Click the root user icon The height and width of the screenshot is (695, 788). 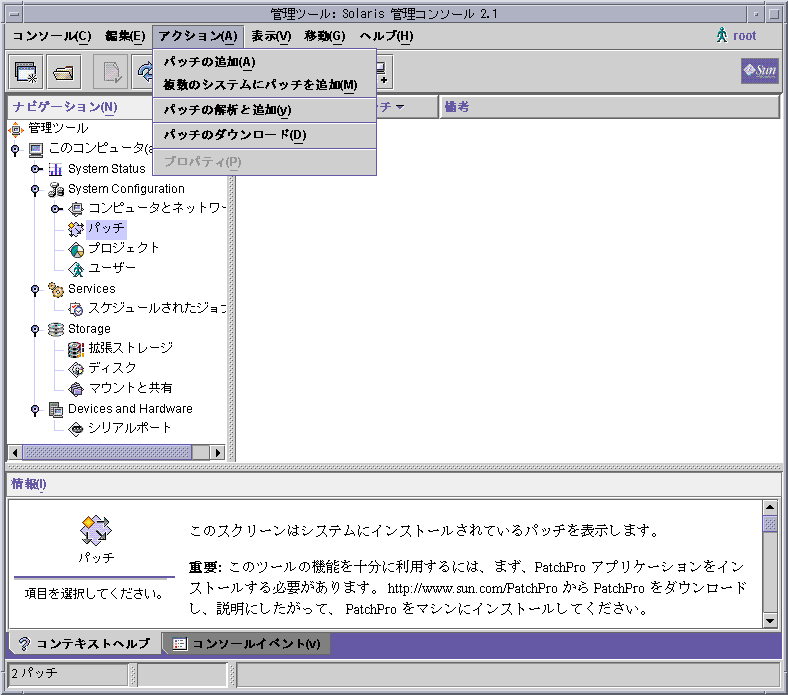pos(722,35)
